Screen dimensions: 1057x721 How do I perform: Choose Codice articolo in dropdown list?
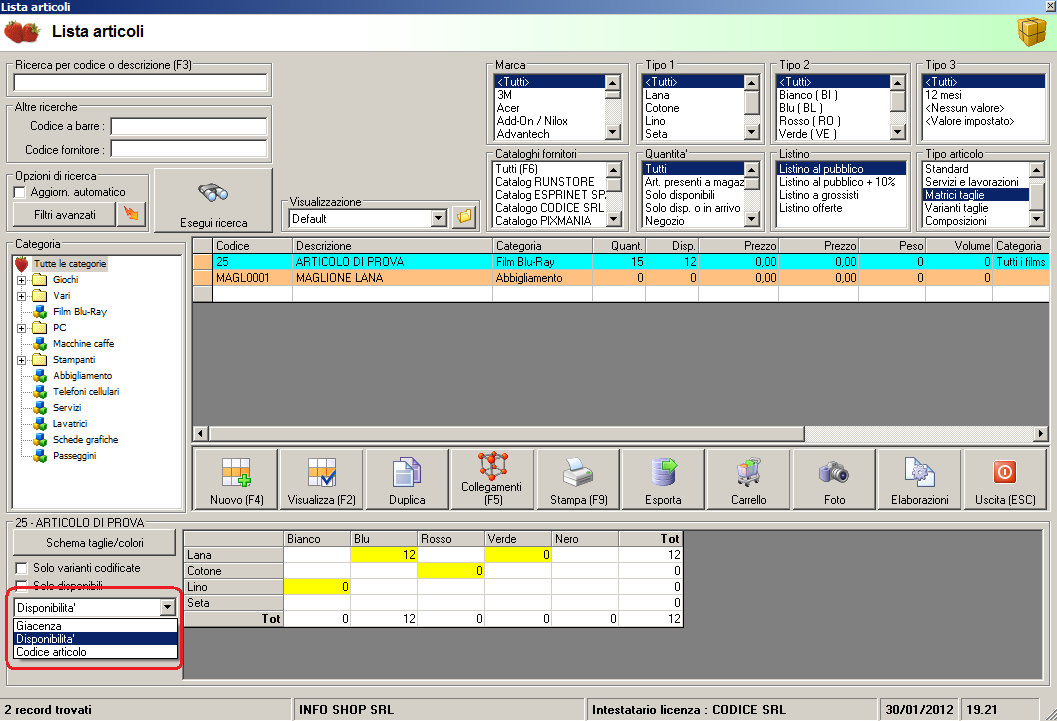click(x=51, y=652)
